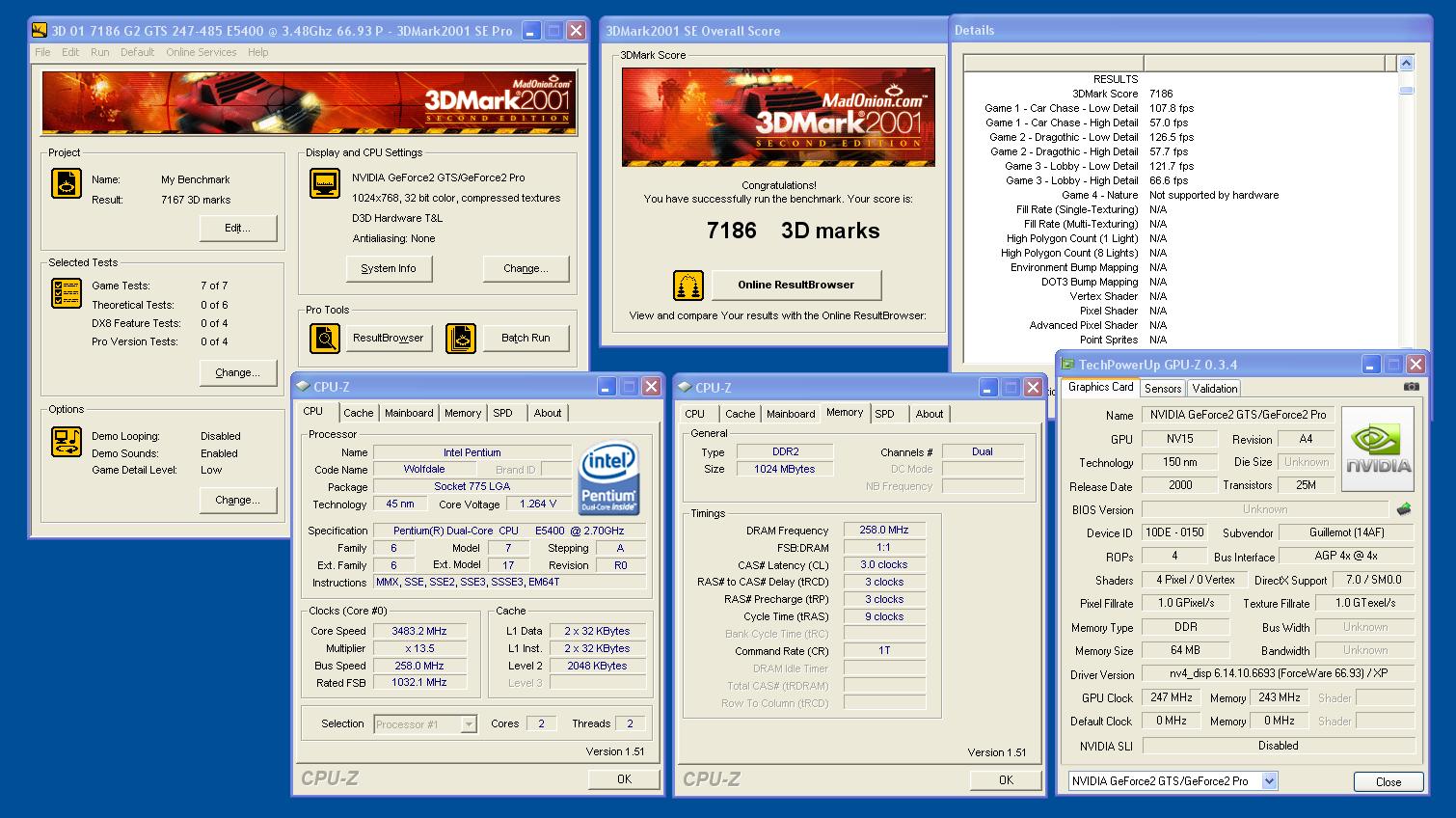Open SPD tab in left CPU-Z window
Screen dimensions: 1456x818
[503, 413]
